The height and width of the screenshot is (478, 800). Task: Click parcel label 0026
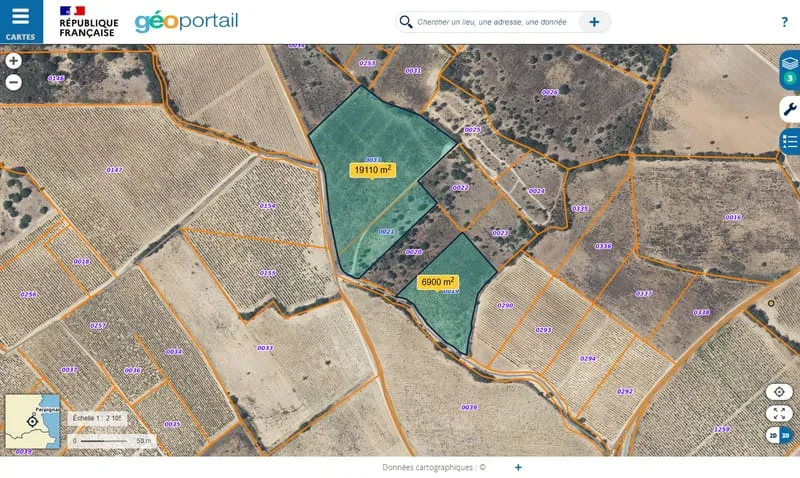coord(549,92)
